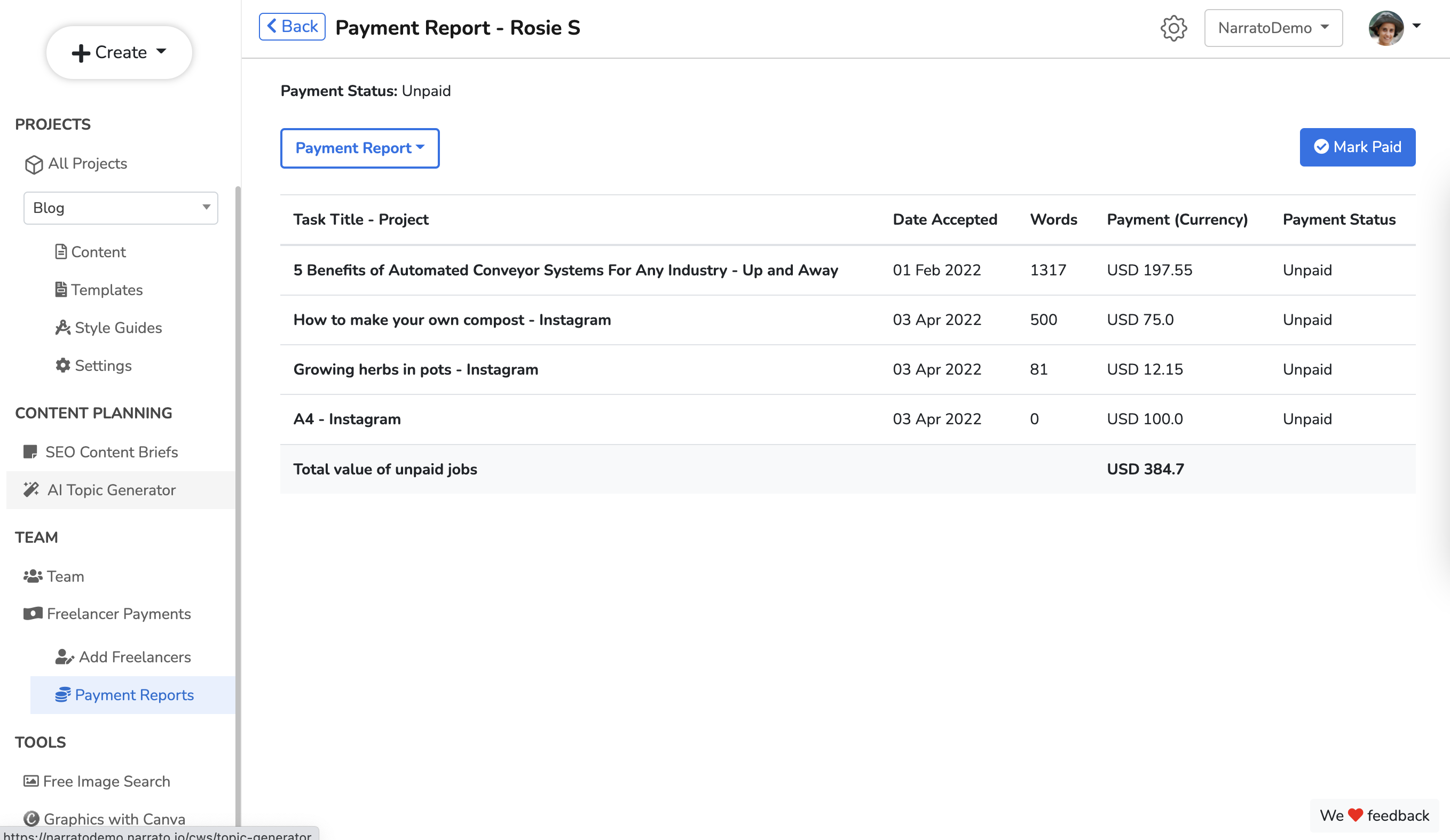Image resolution: width=1450 pixels, height=840 pixels.
Task: Click the workspace settings gear icon
Action: (x=1174, y=28)
